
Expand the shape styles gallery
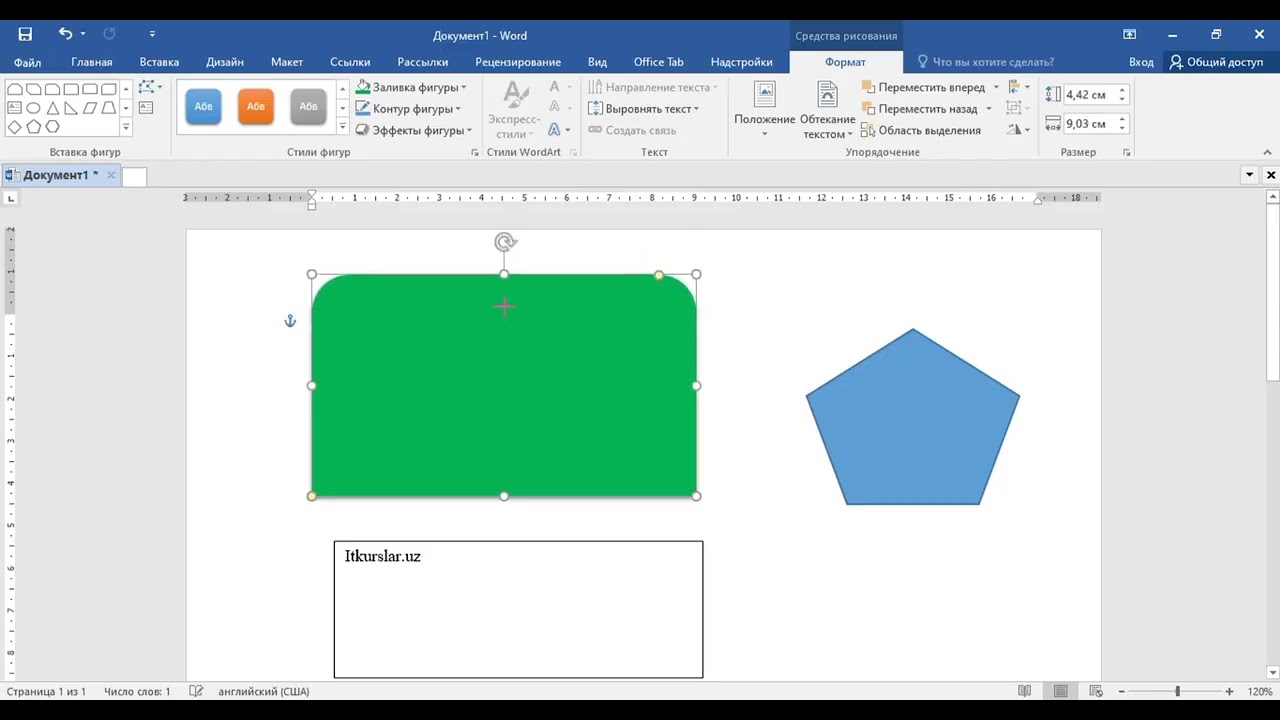[x=343, y=127]
